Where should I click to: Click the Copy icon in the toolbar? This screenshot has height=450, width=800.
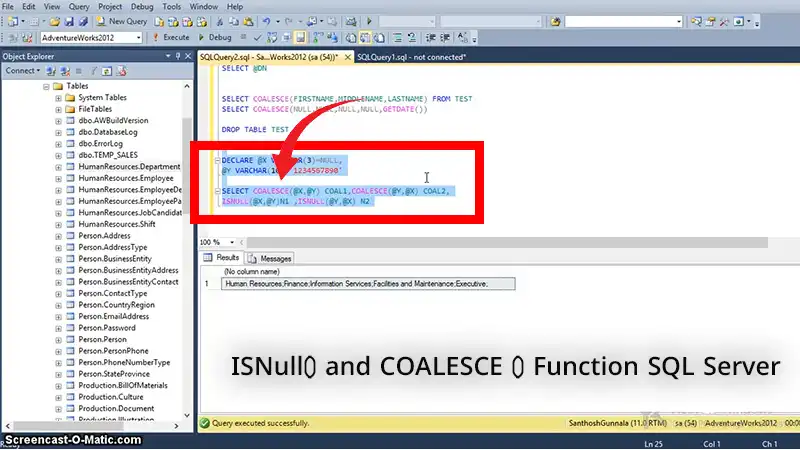pos(234,21)
